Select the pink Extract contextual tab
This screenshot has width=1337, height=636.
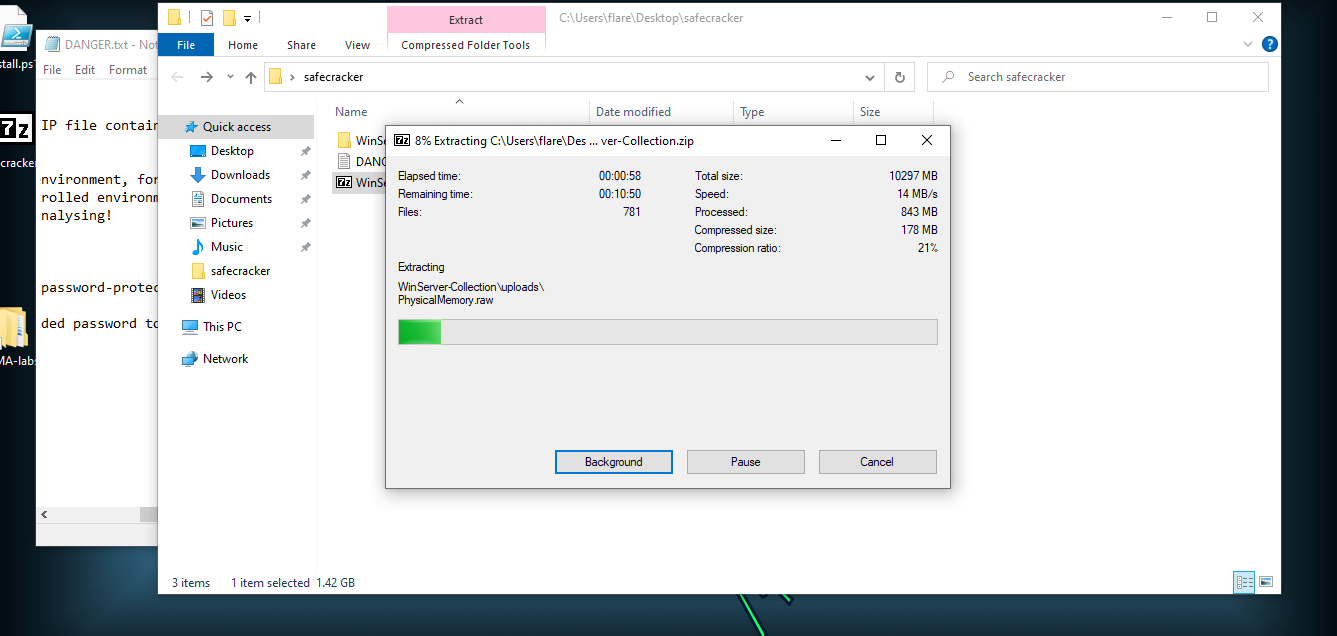[x=466, y=19]
